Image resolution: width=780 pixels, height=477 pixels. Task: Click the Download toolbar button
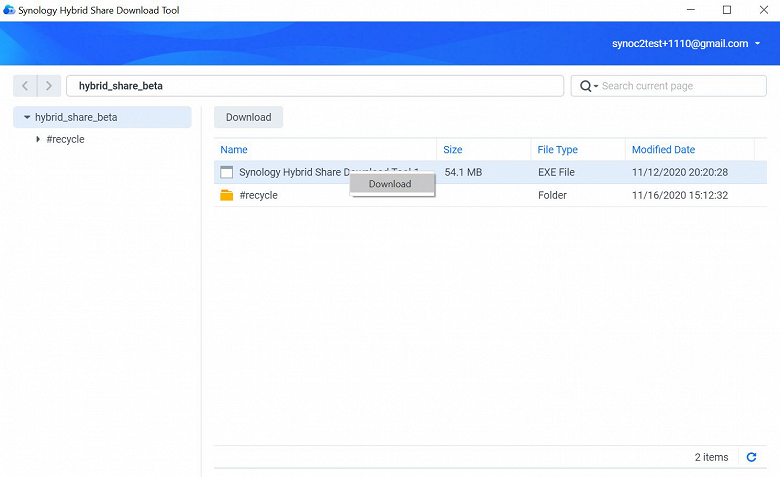point(248,117)
